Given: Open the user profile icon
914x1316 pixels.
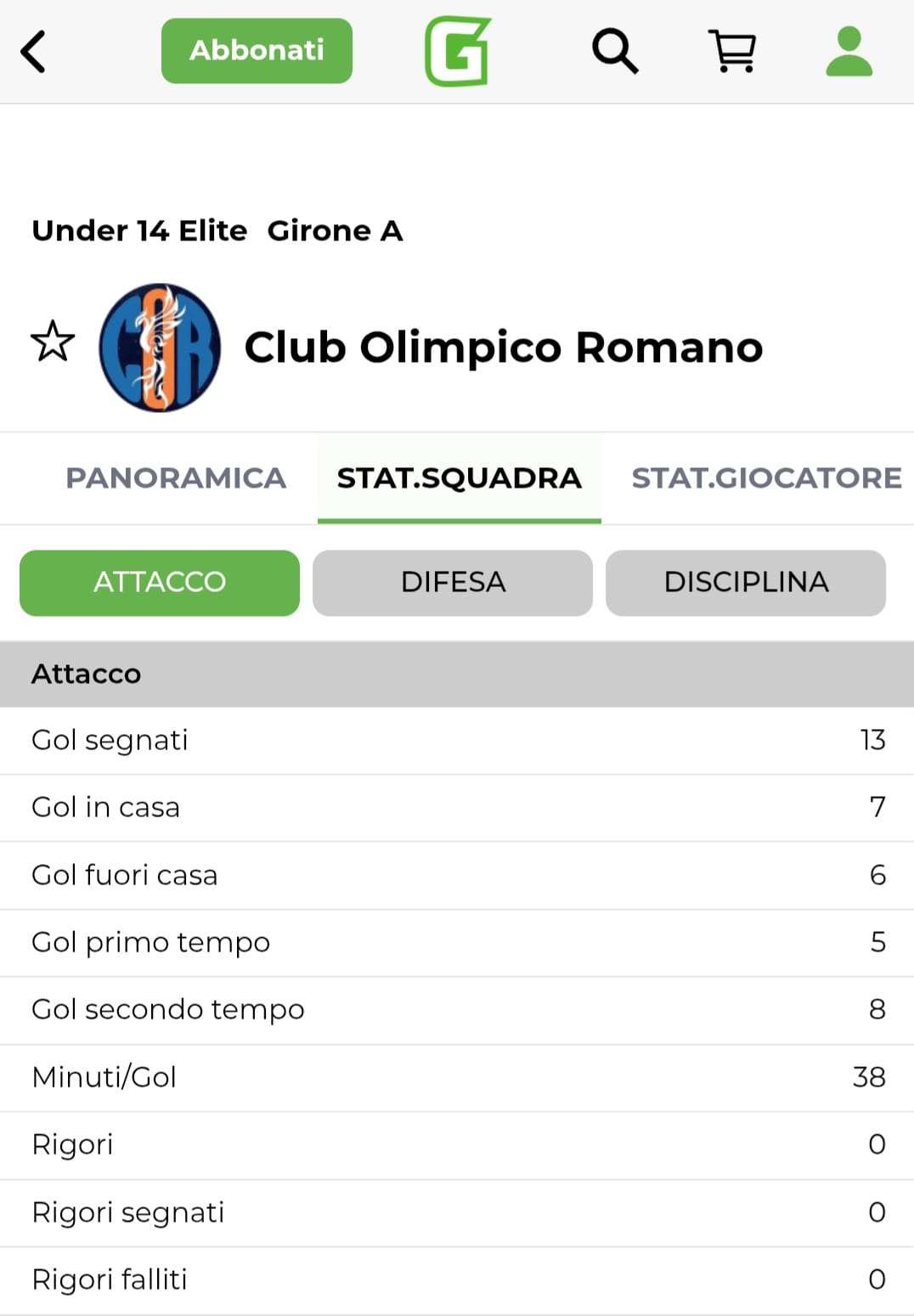Looking at the screenshot, I should click(x=849, y=52).
